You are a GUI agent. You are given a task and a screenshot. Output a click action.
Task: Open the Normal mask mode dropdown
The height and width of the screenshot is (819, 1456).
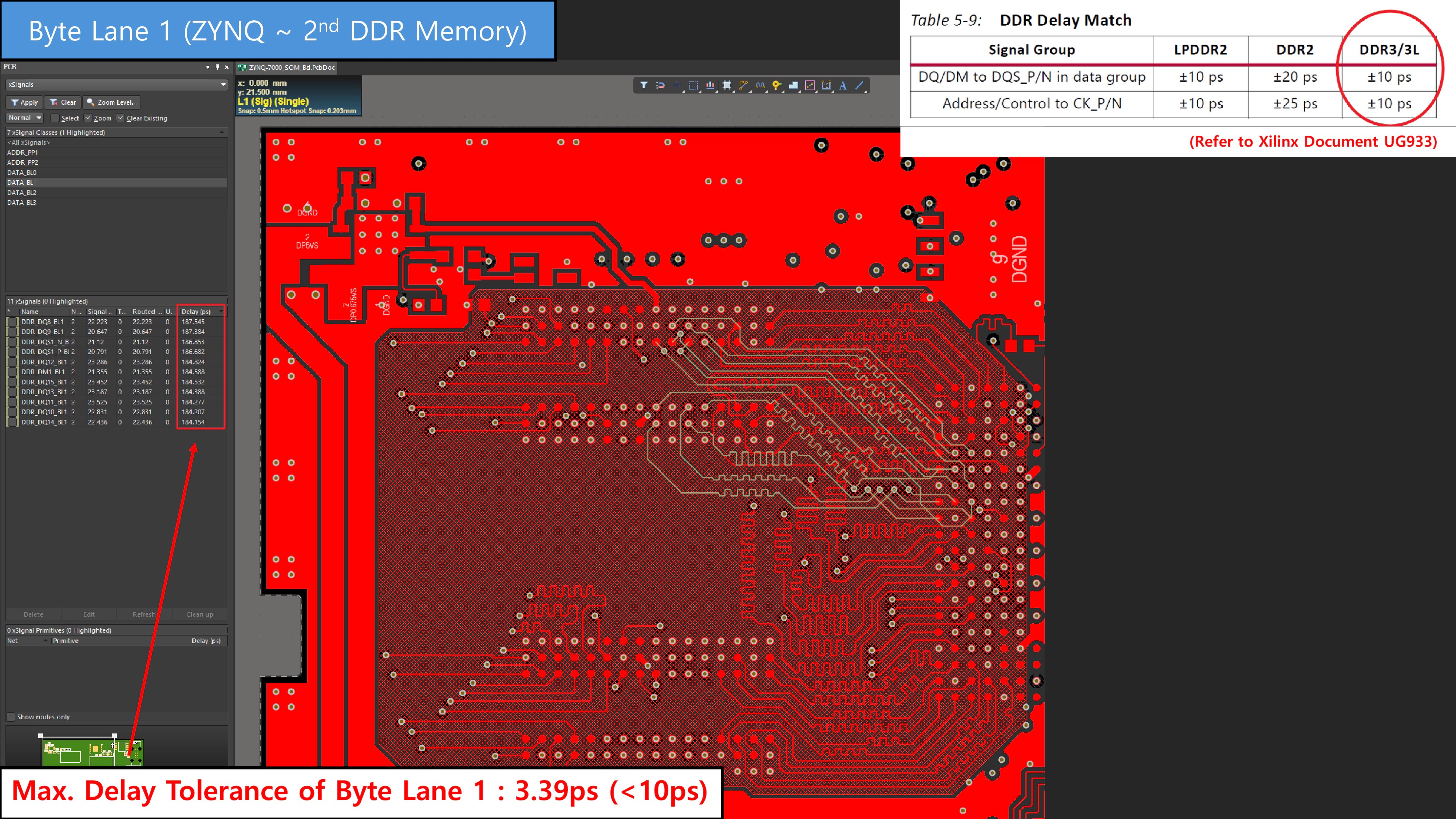coord(24,118)
